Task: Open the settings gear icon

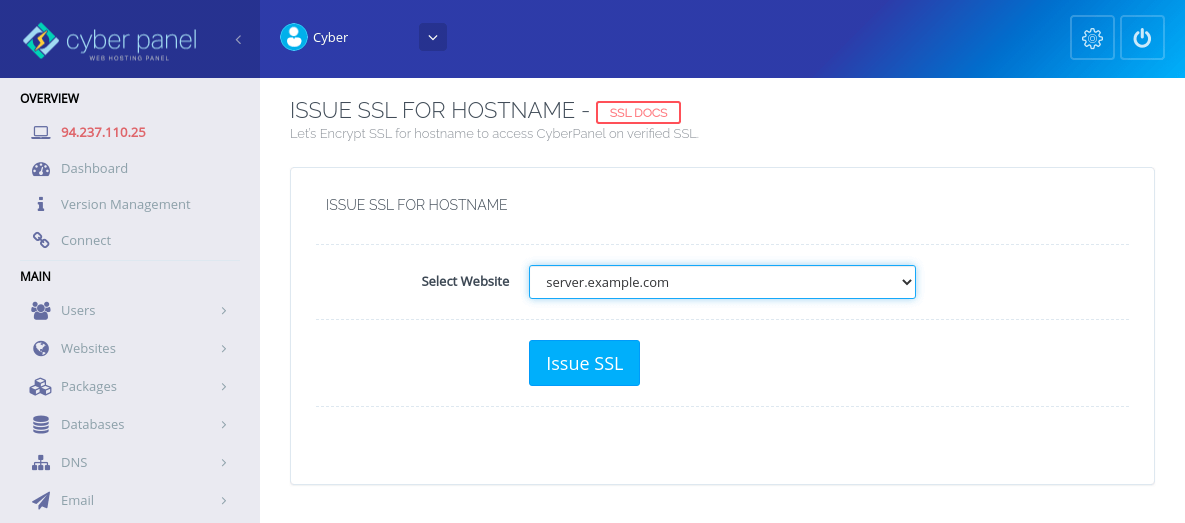Action: coord(1092,38)
